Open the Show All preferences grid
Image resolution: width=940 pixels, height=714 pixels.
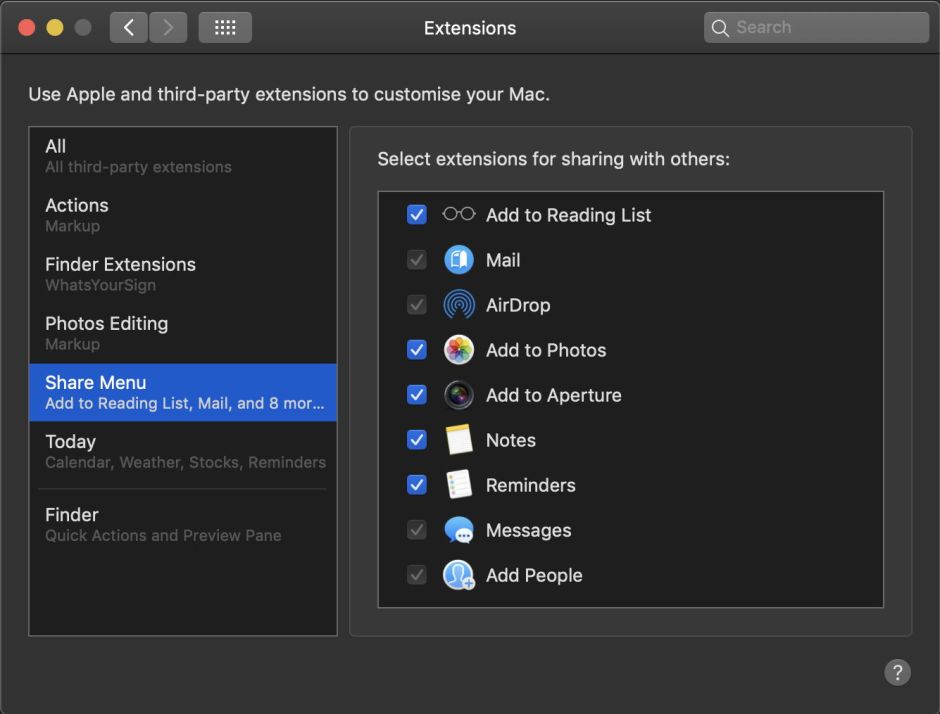[225, 27]
